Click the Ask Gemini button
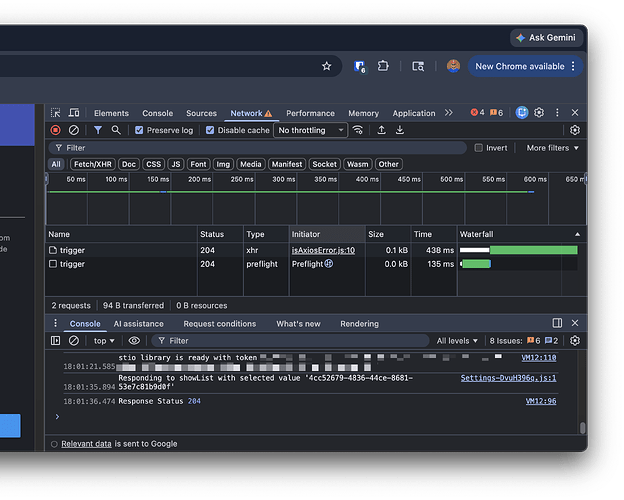The width and height of the screenshot is (624, 500). [546, 38]
